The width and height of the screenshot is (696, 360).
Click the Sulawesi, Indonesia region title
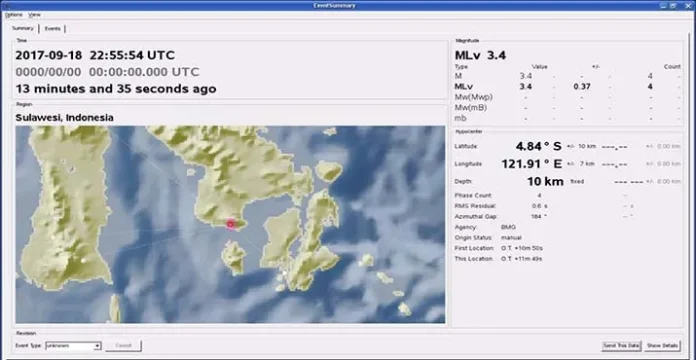[x=64, y=118]
